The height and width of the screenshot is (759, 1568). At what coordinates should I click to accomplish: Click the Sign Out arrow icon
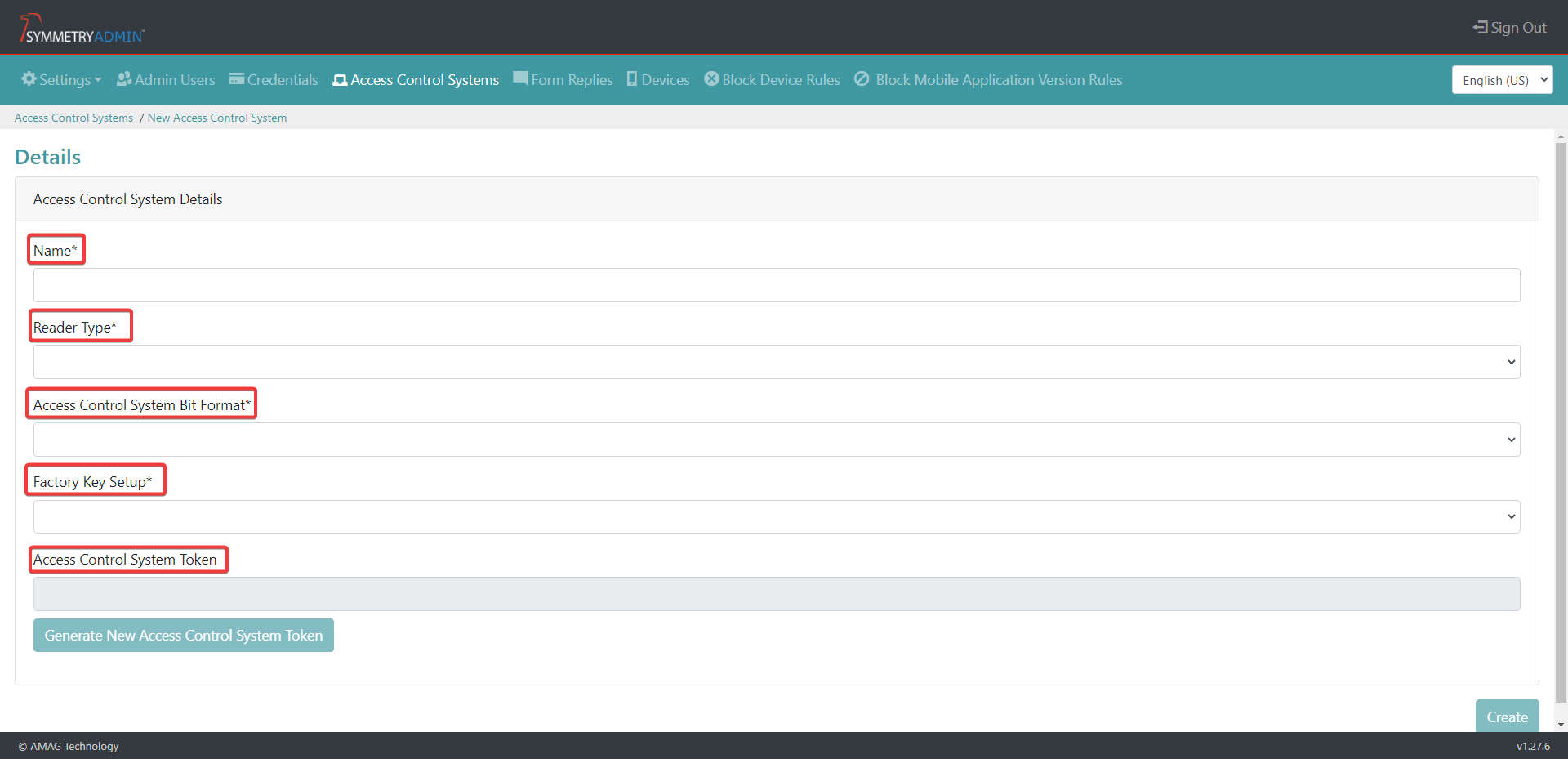(x=1480, y=27)
